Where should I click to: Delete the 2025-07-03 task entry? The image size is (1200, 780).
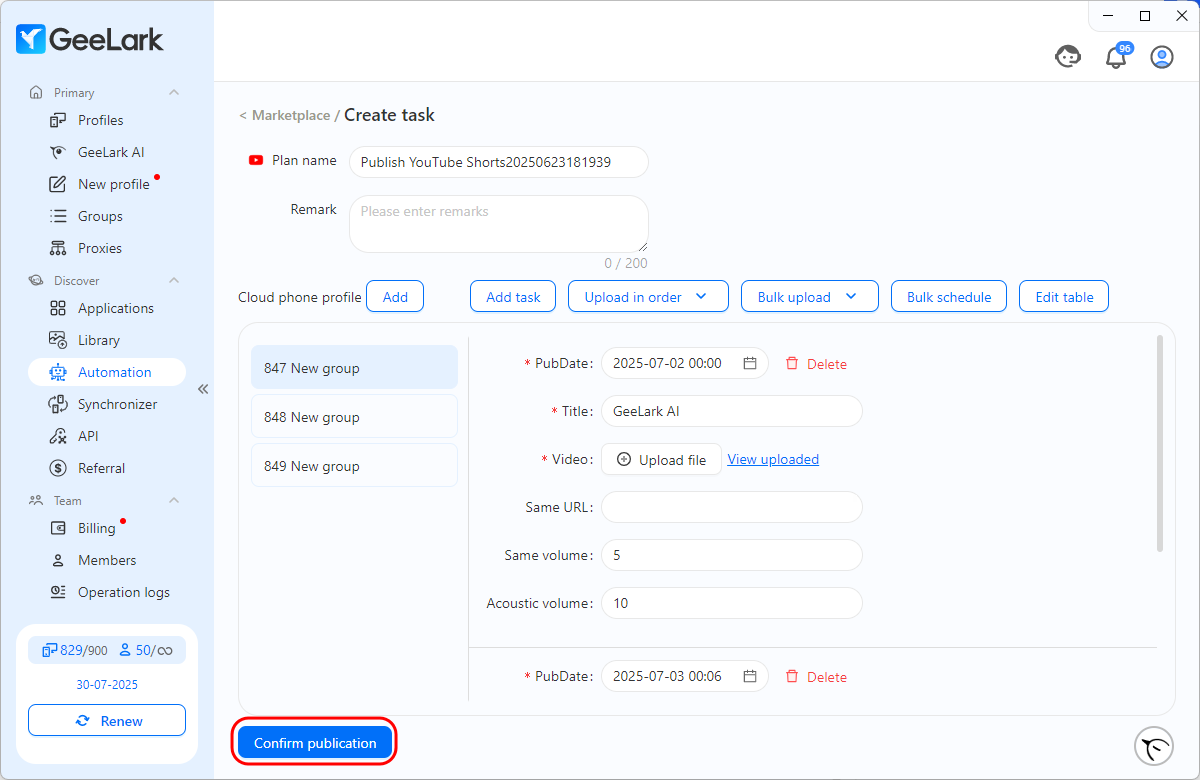(x=816, y=677)
